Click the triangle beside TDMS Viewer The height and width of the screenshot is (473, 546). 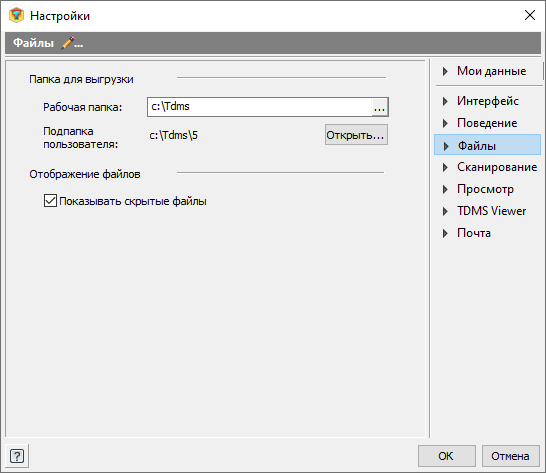click(x=445, y=211)
